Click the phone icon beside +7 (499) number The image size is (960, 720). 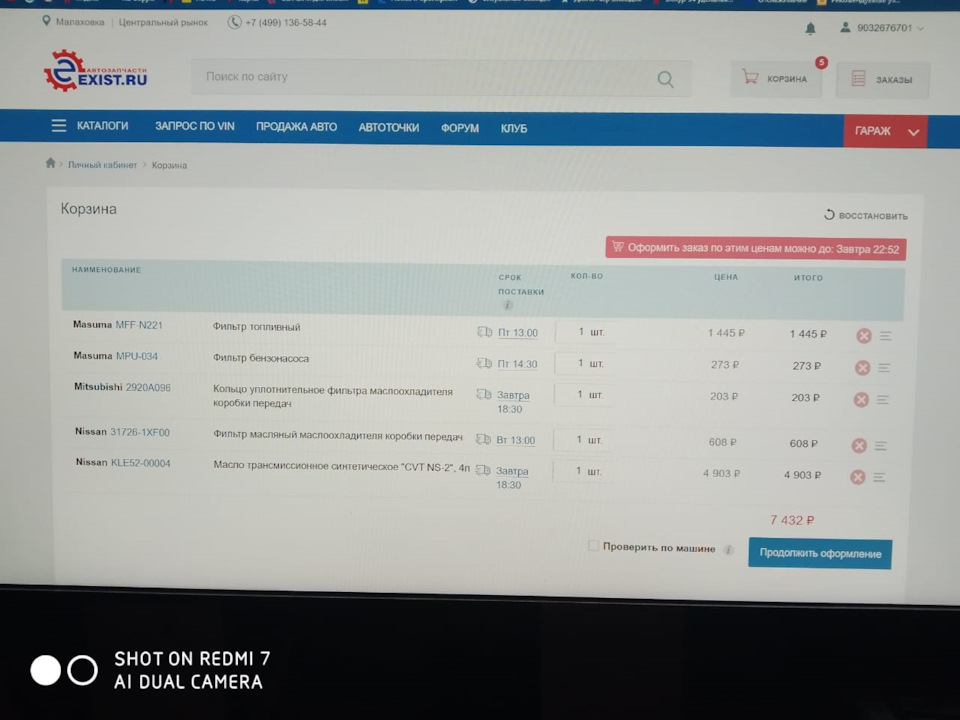coord(234,22)
